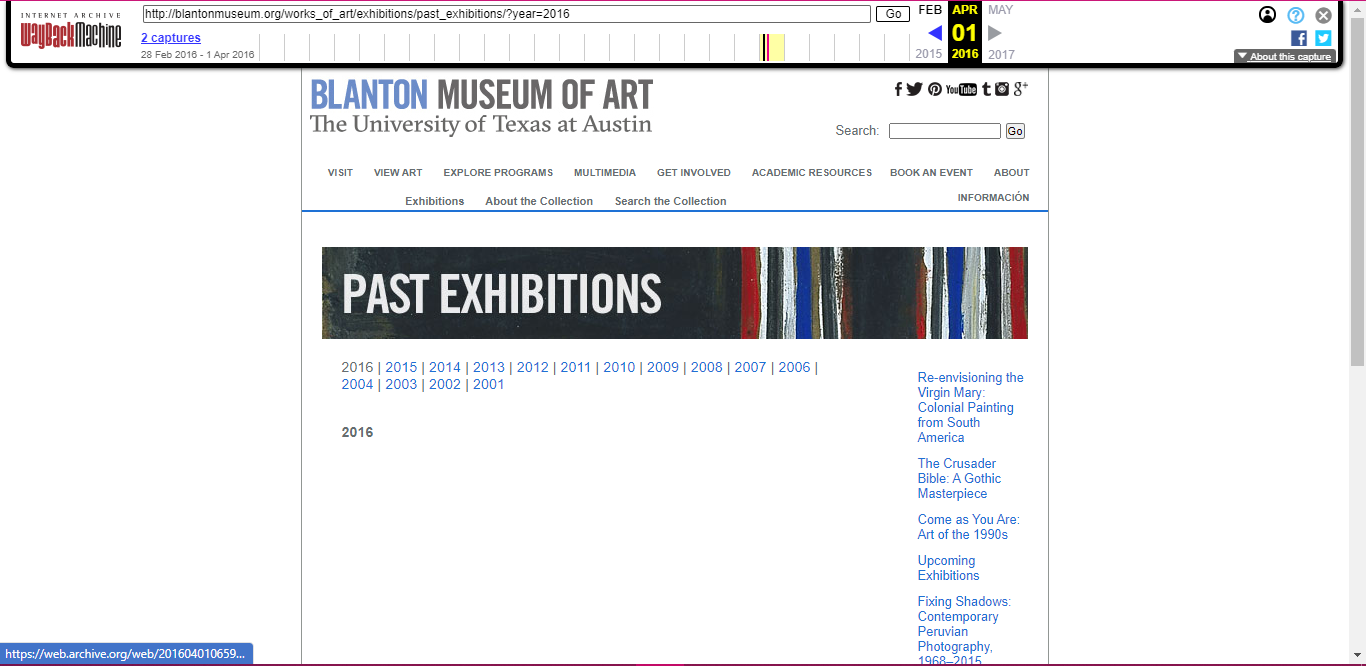Viewport: 1366px width, 666px height.
Task: Click Go button beside museum search box
Action: click(1015, 131)
